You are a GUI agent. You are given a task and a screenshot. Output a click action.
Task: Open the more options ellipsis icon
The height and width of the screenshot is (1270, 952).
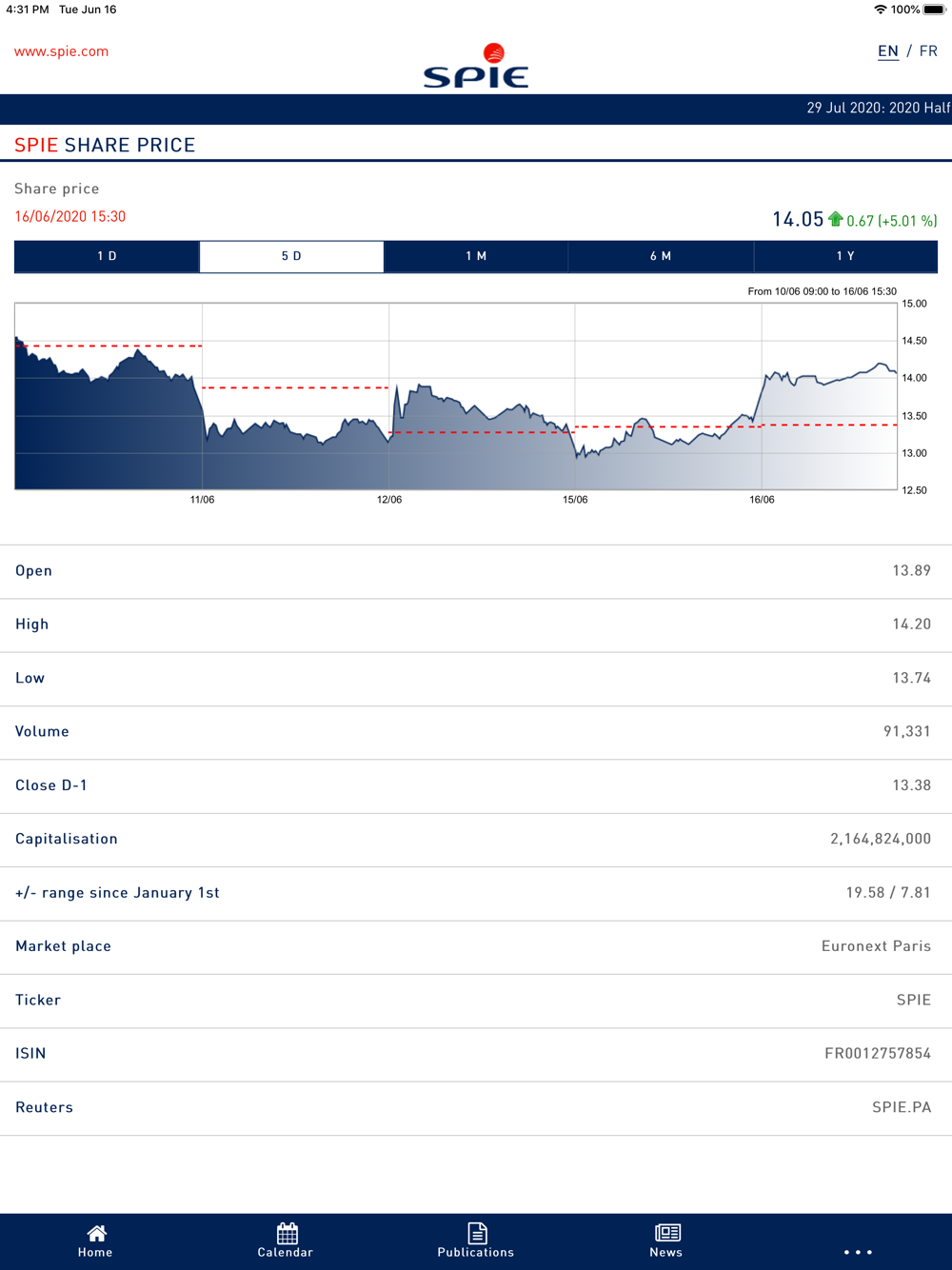(x=858, y=1252)
